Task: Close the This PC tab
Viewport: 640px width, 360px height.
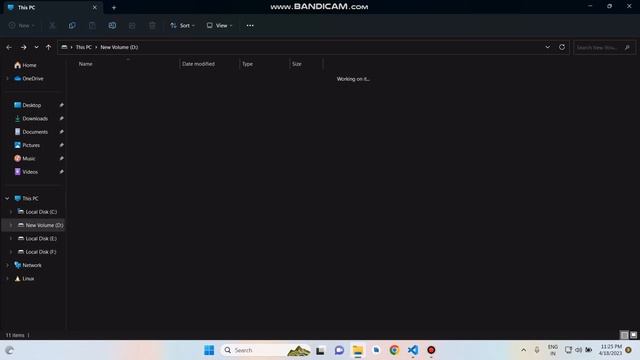Action: (95, 7)
